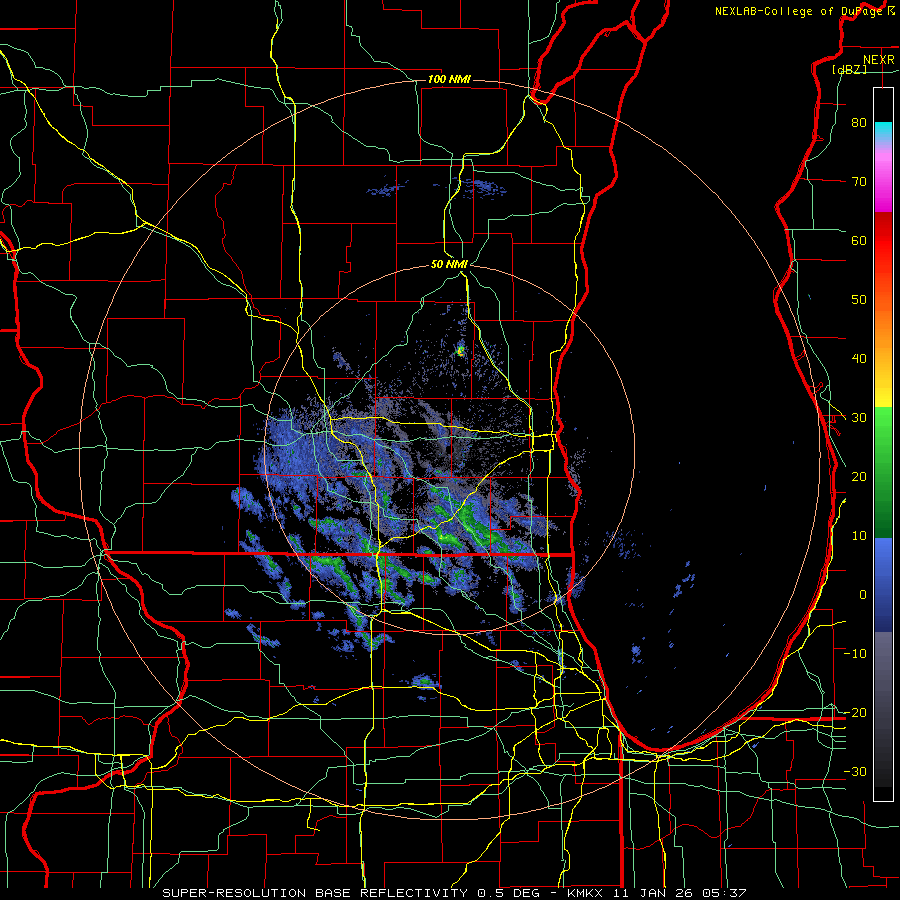Click the "0.5 DEG" elevation text in the caption

point(507,893)
